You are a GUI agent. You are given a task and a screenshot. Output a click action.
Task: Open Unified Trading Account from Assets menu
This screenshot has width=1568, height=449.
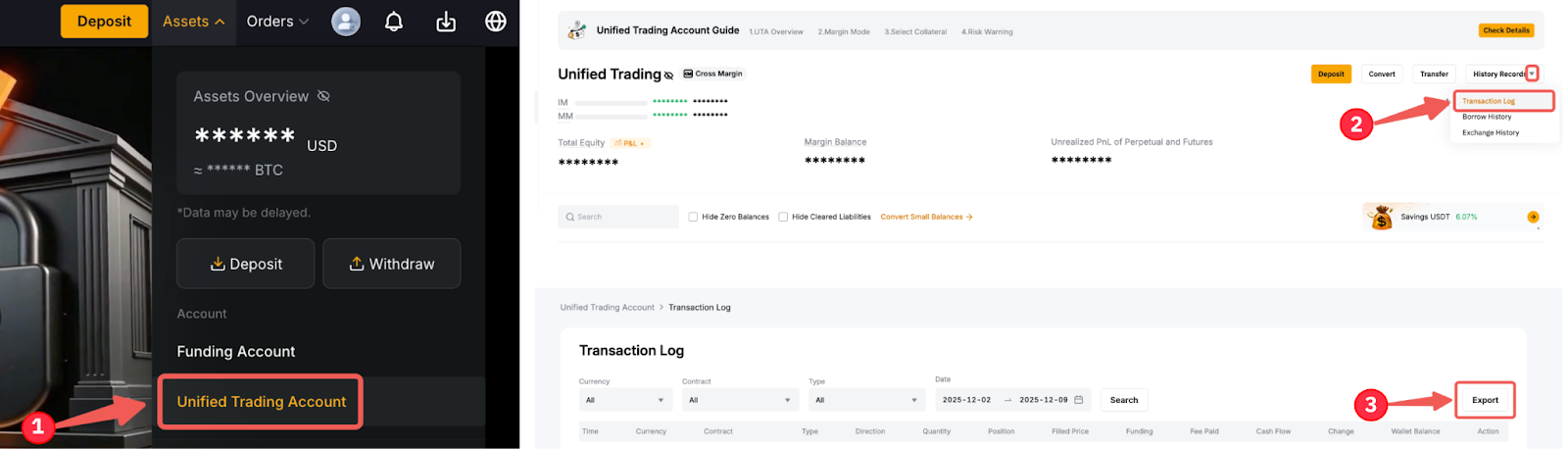click(262, 402)
